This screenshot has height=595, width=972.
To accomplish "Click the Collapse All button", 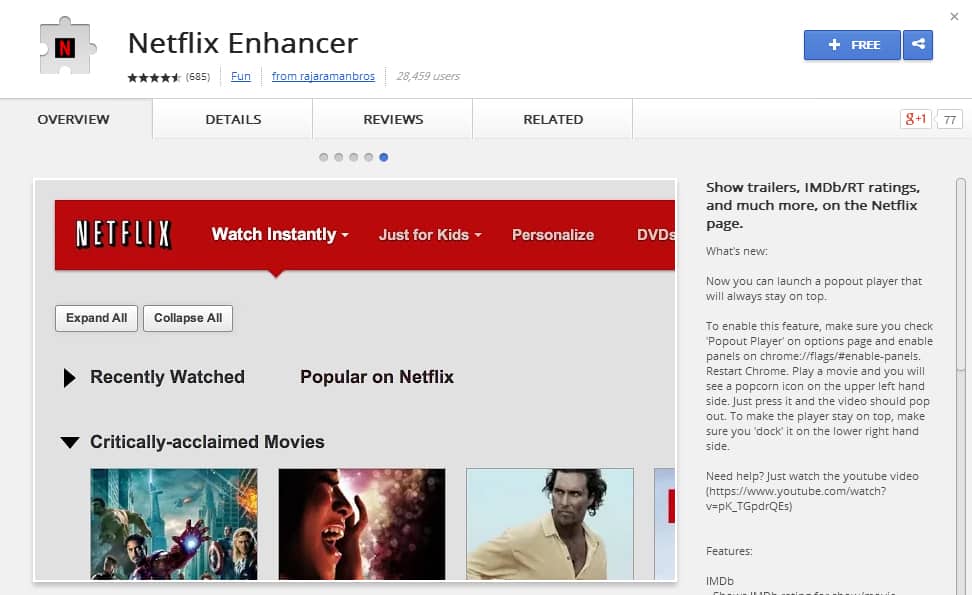I will pyautogui.click(x=188, y=318).
